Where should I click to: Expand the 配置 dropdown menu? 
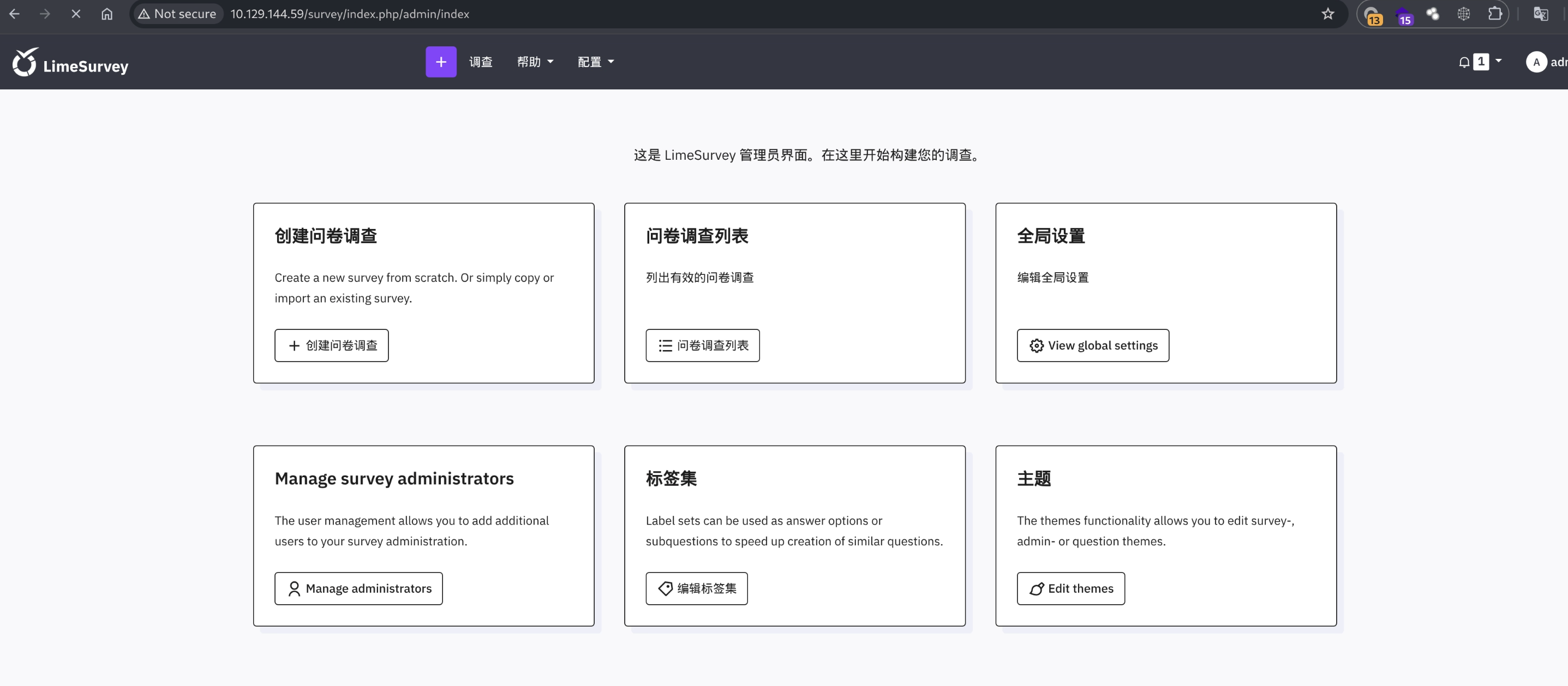[595, 62]
